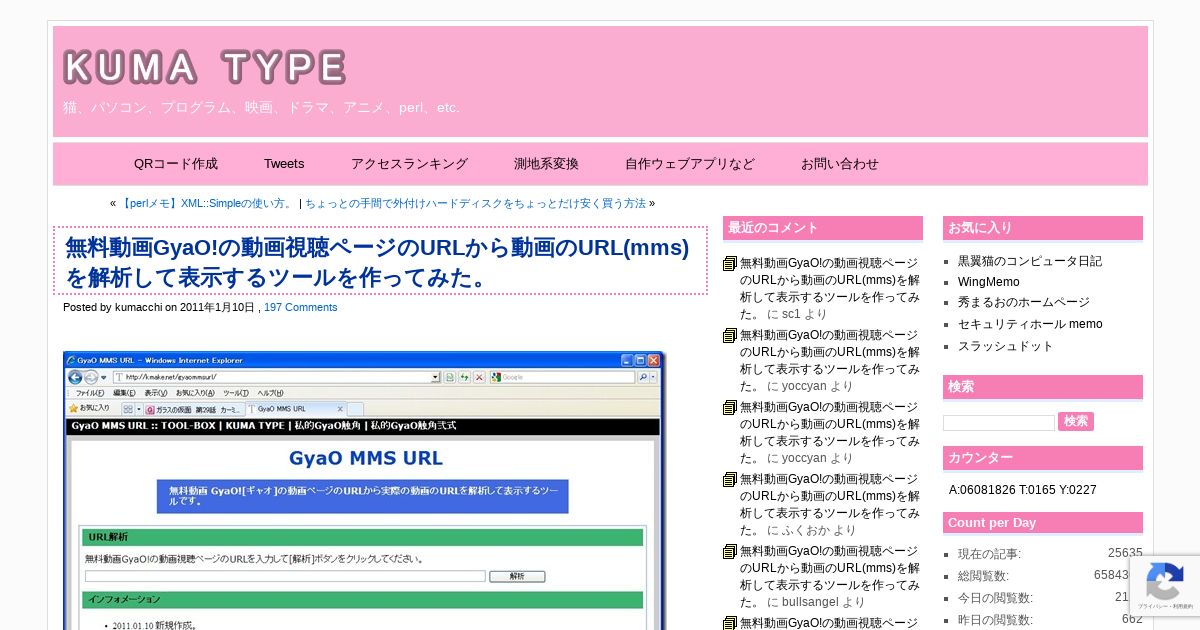Screen dimensions: 1200x630
Task: Click the pink 検索 search button
Action: pyautogui.click(x=1076, y=422)
